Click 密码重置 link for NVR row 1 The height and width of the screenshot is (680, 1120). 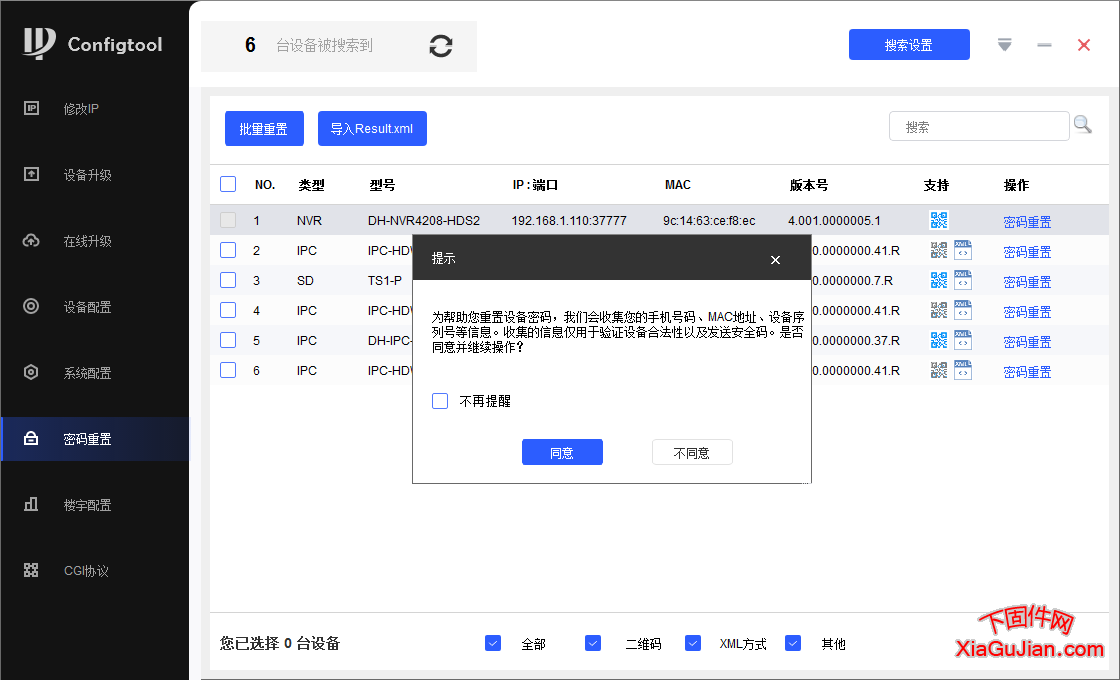(1027, 221)
